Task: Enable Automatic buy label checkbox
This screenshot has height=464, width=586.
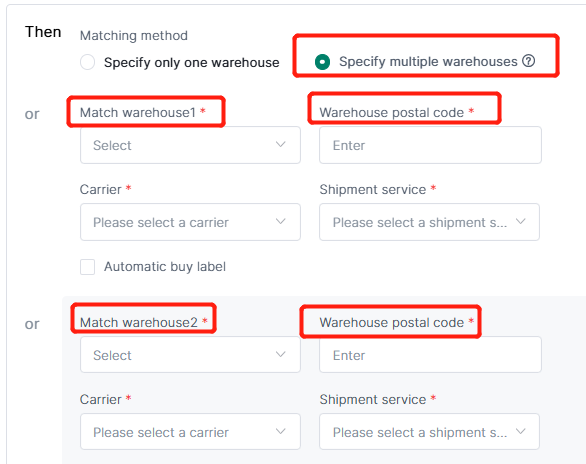Action: [87, 267]
